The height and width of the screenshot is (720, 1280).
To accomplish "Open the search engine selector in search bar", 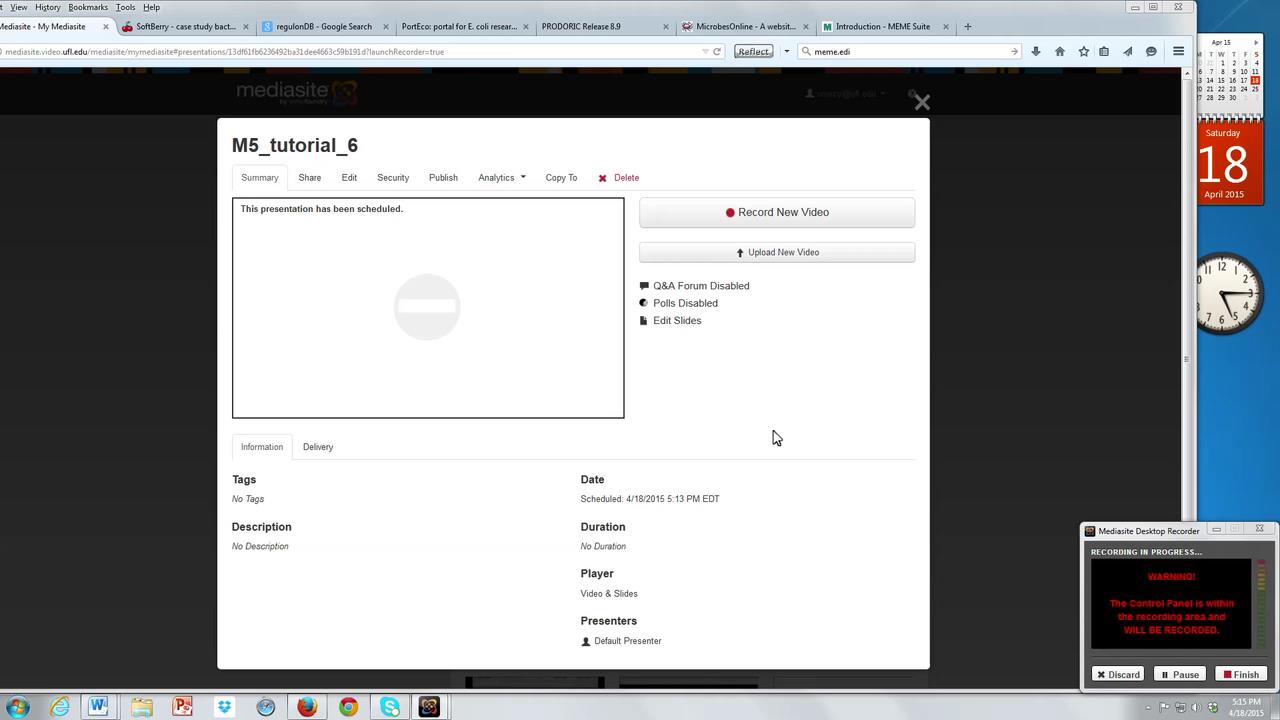I will (807, 51).
